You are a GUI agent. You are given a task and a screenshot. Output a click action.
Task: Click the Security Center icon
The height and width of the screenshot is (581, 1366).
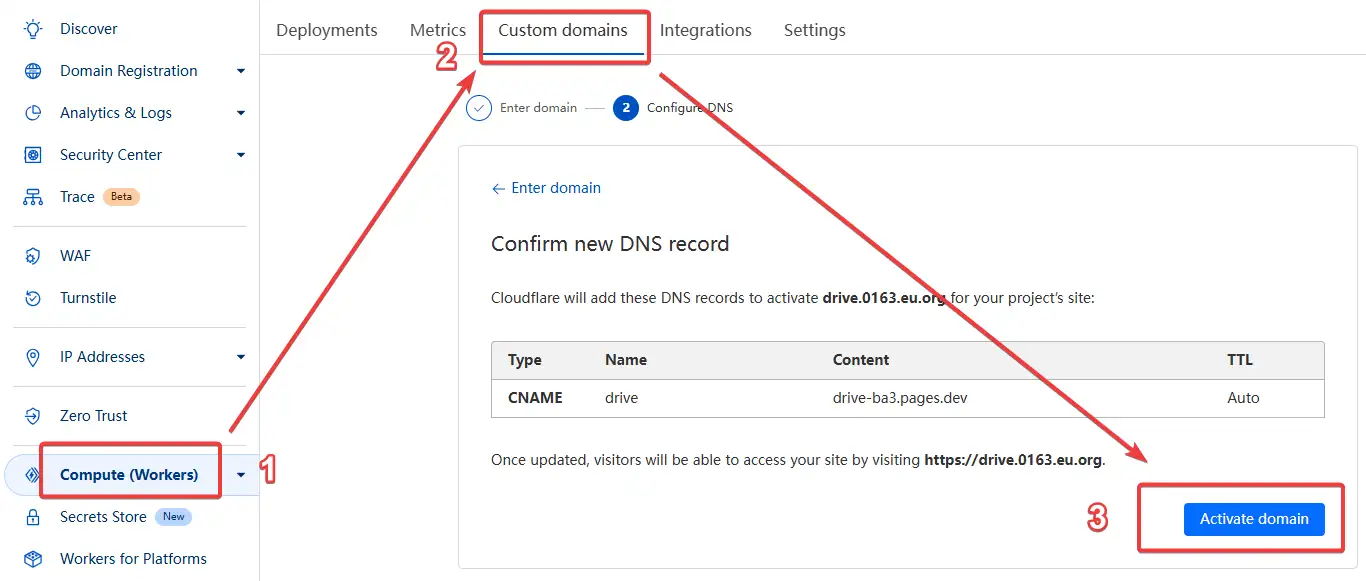click(33, 155)
